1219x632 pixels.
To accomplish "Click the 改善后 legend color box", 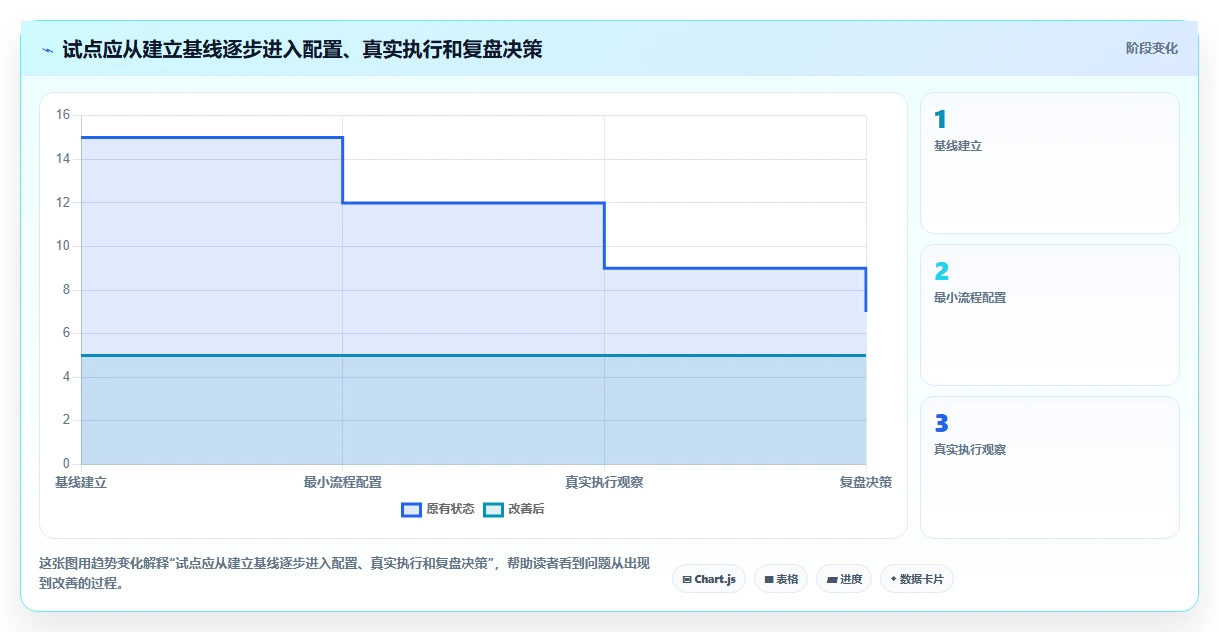I will coord(493,510).
